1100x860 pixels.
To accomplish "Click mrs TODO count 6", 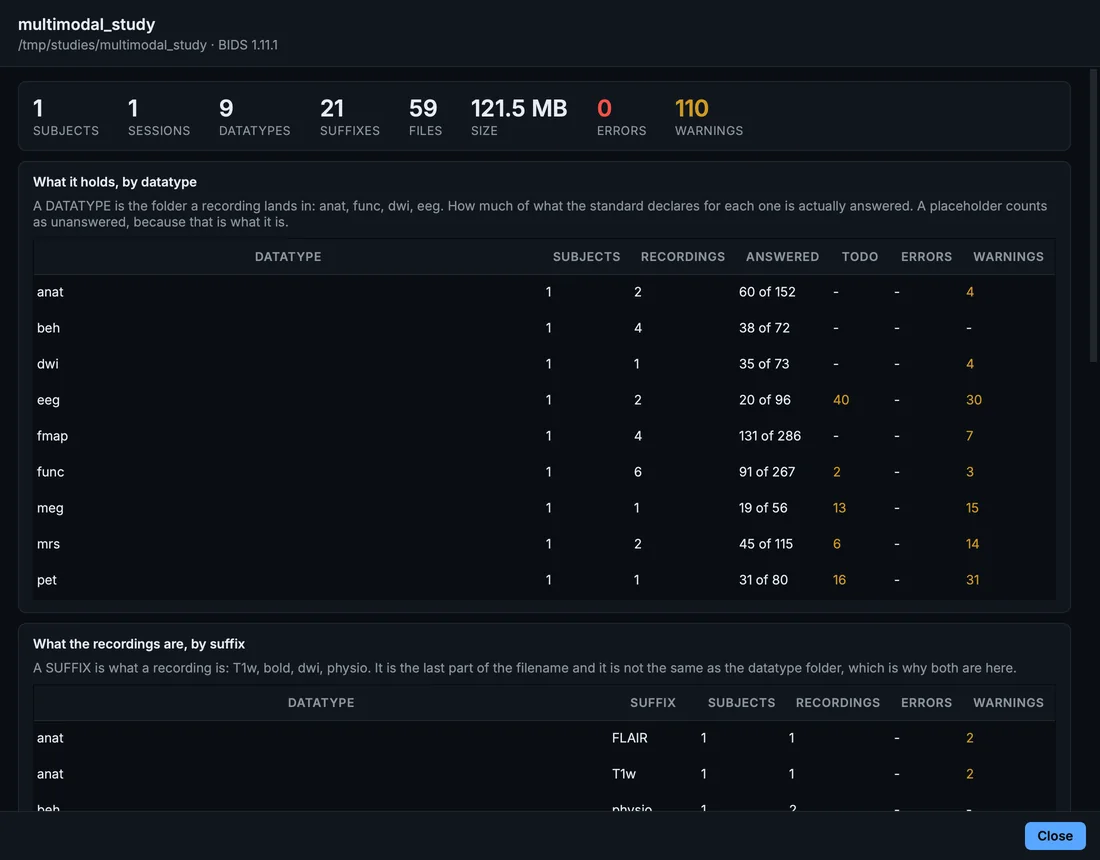I will [836, 544].
